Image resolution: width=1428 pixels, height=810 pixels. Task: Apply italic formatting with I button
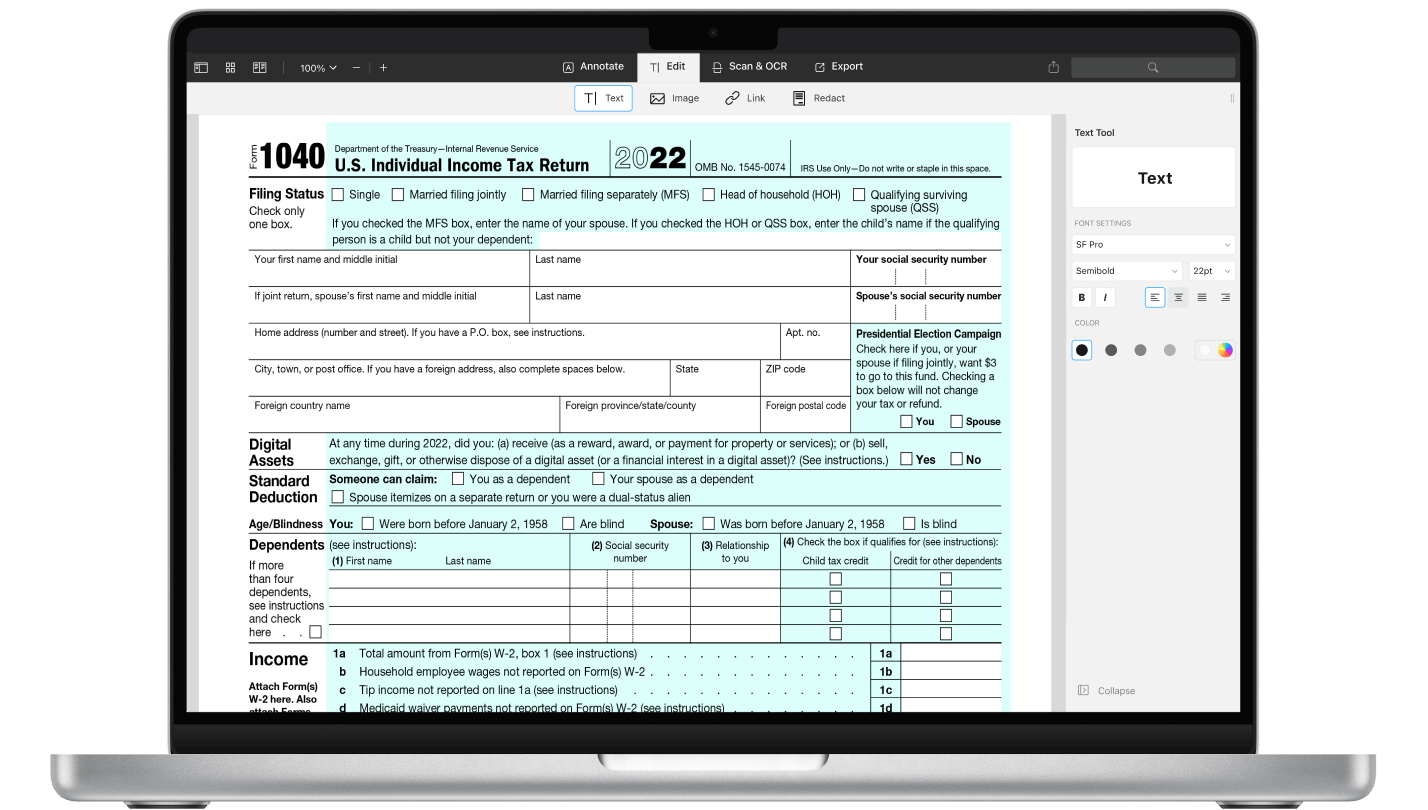(x=1104, y=297)
